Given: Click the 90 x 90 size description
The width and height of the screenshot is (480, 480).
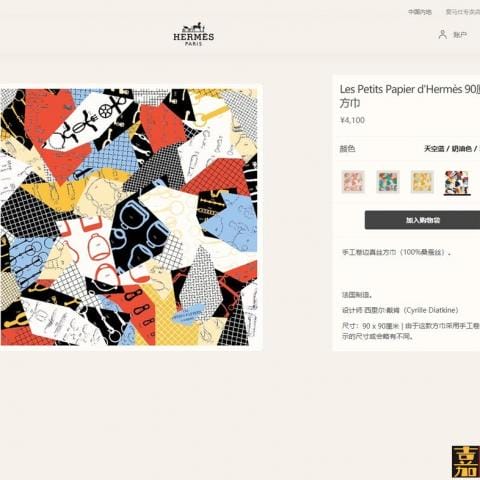Looking at the screenshot, I should click(411, 331).
